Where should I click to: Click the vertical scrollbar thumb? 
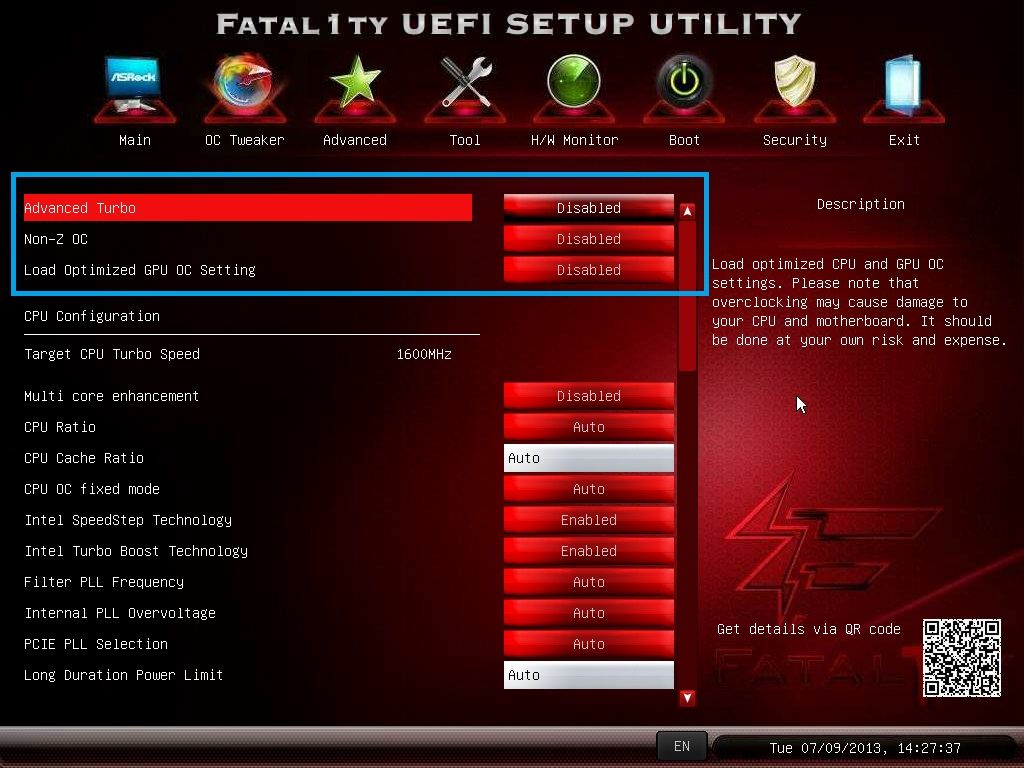tap(687, 296)
